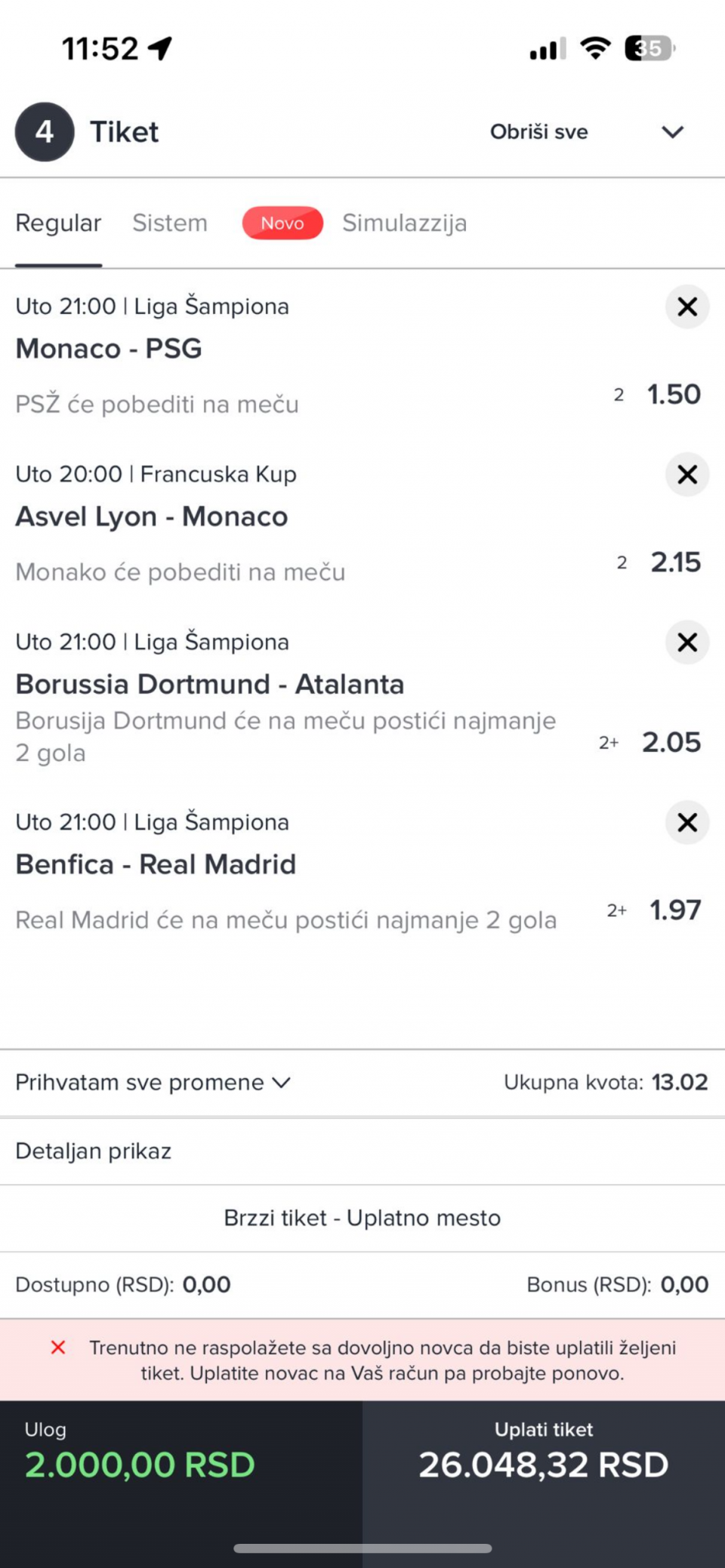The width and height of the screenshot is (725, 1568).
Task: Remove Asvel Lyon - Monaco from ticket
Action: coord(686,474)
